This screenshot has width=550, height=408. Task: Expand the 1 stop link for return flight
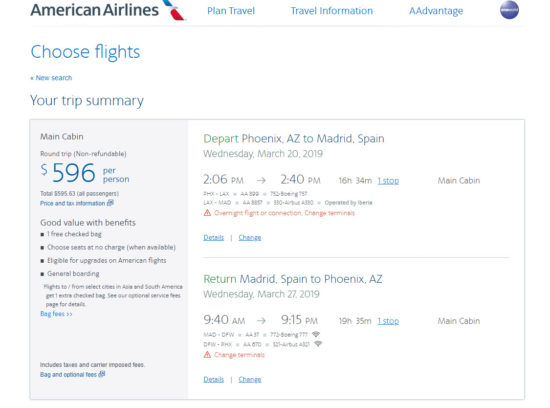pyautogui.click(x=388, y=321)
